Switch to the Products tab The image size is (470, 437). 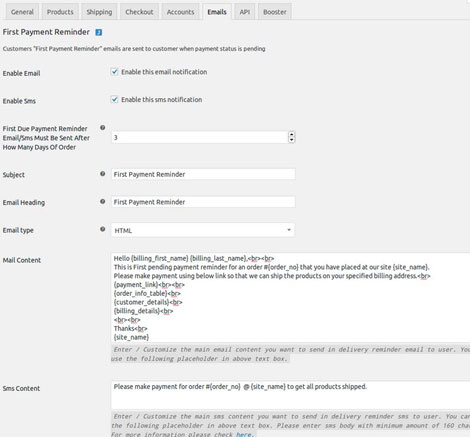click(x=60, y=12)
